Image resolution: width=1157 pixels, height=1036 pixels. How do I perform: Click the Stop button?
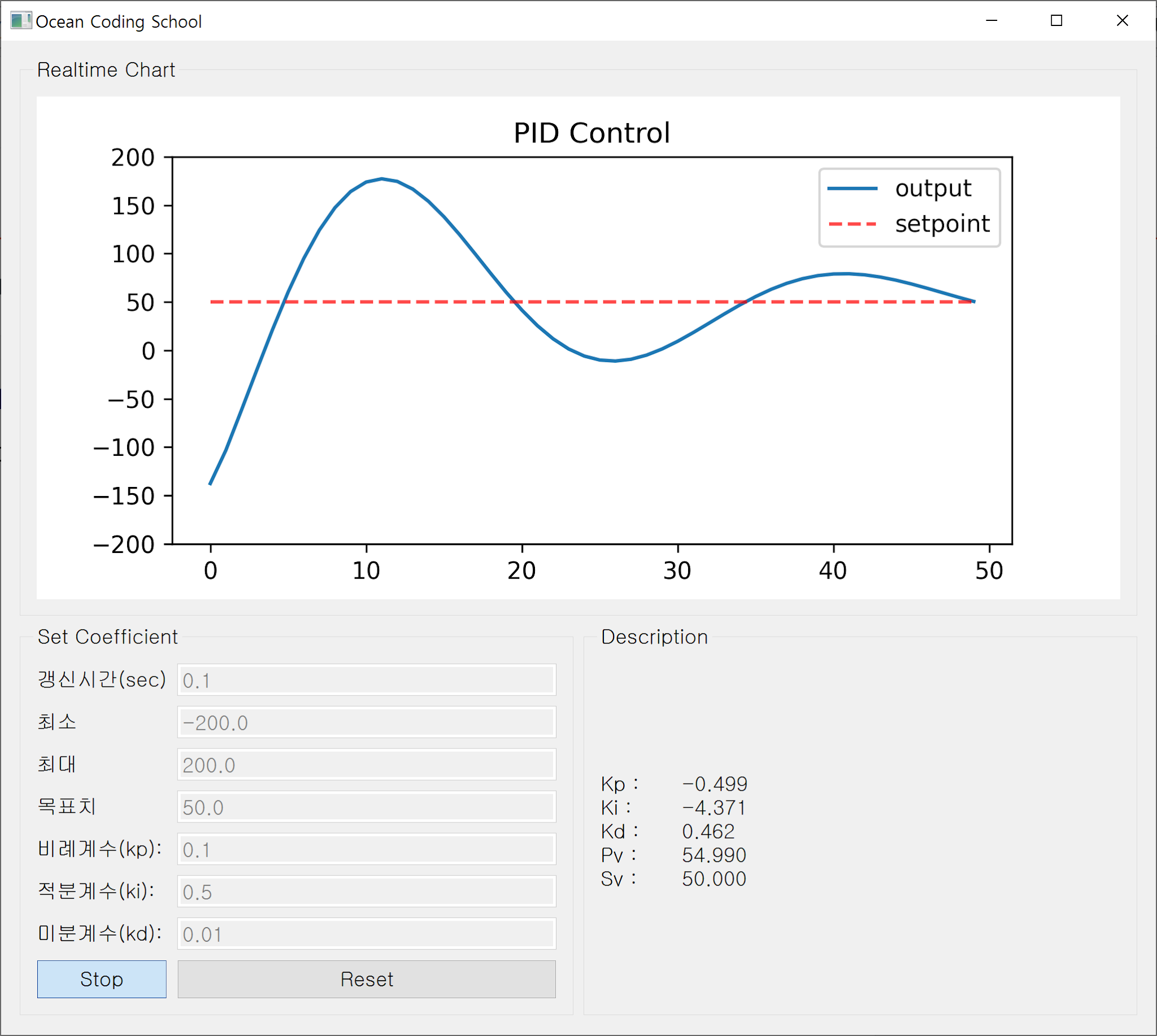(102, 979)
